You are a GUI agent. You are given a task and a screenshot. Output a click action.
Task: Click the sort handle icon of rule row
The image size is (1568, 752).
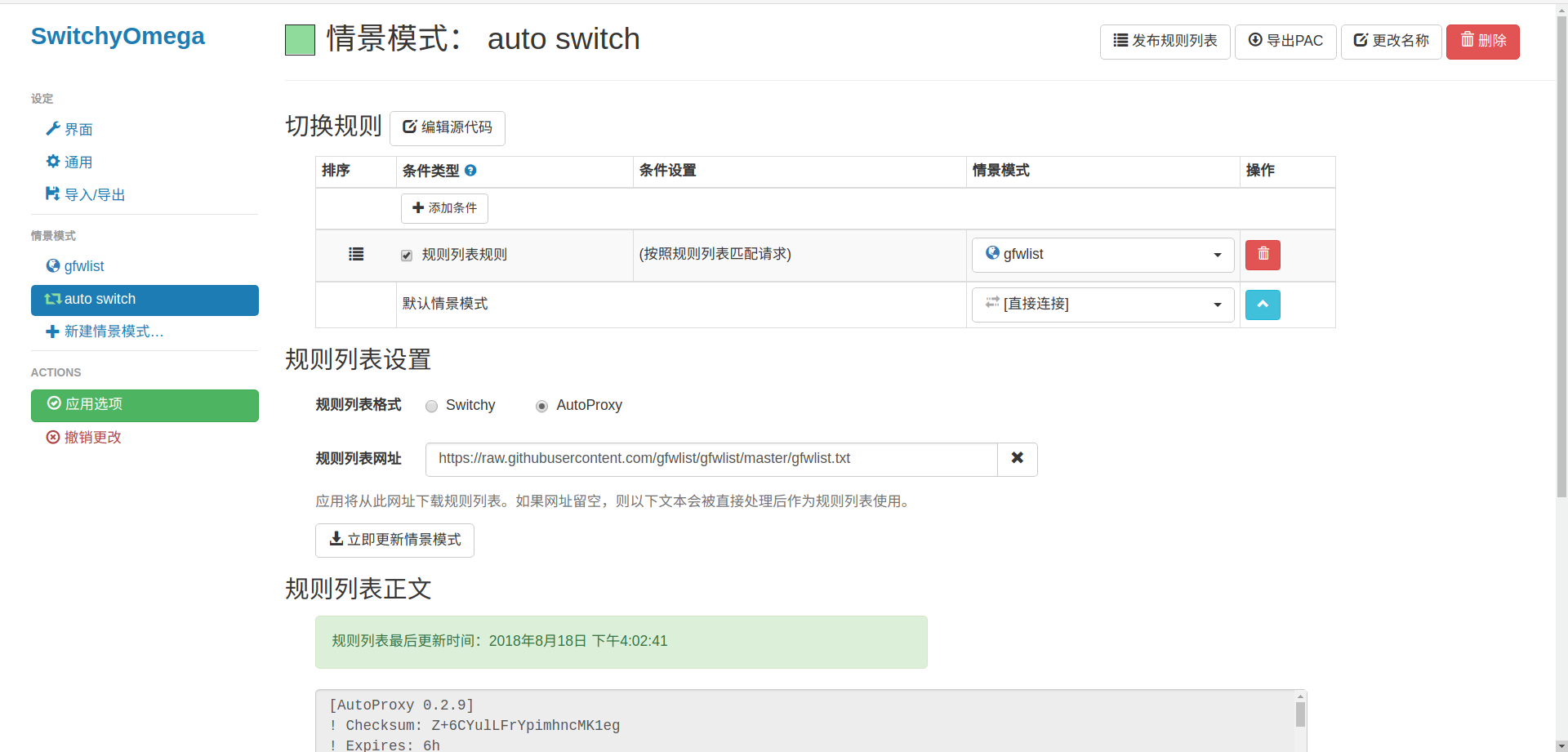point(356,254)
